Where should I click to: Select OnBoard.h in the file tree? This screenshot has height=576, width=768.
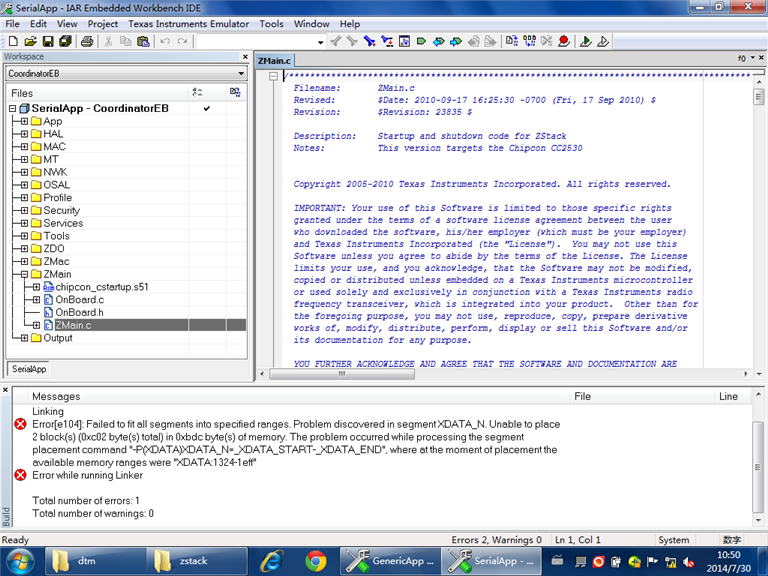coord(79,312)
